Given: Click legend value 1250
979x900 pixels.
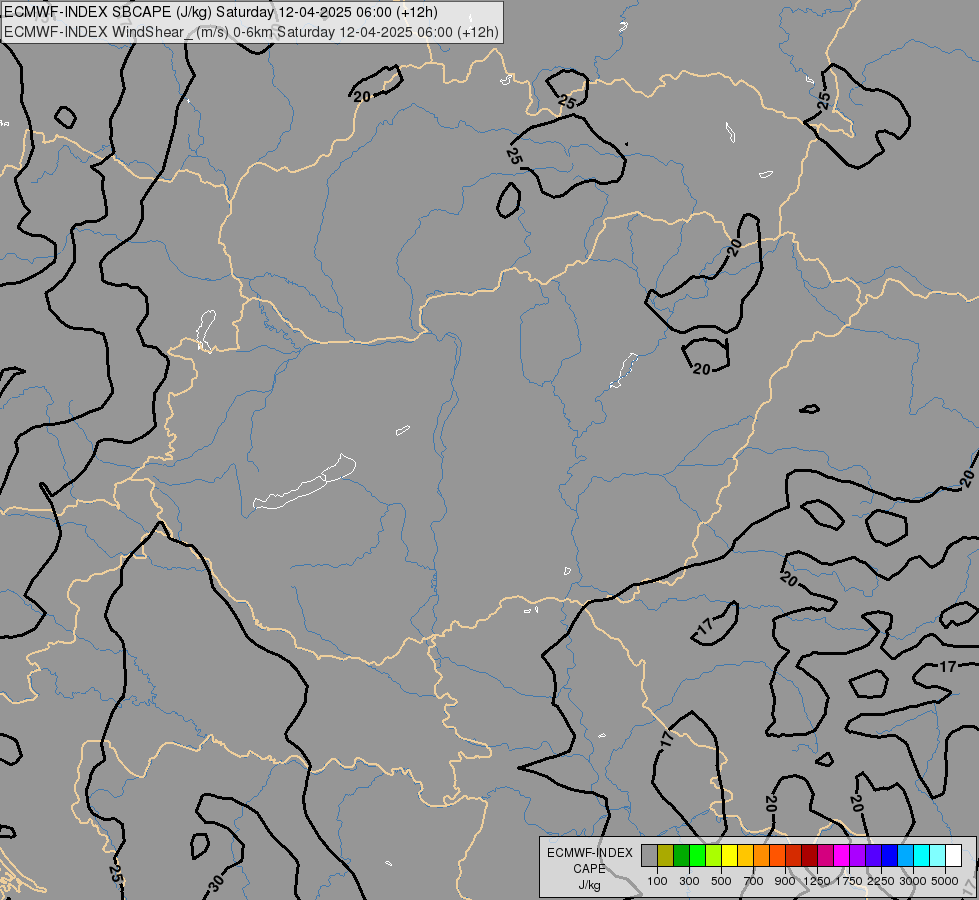Looking at the screenshot, I should 817,881.
